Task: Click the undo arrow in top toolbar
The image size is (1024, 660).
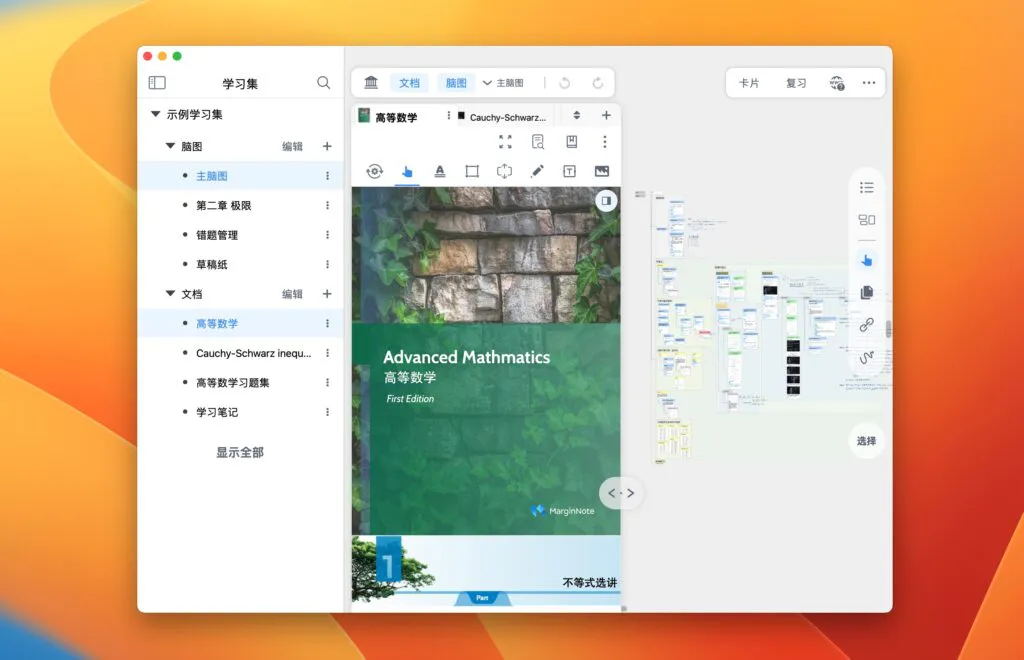Action: [x=565, y=83]
